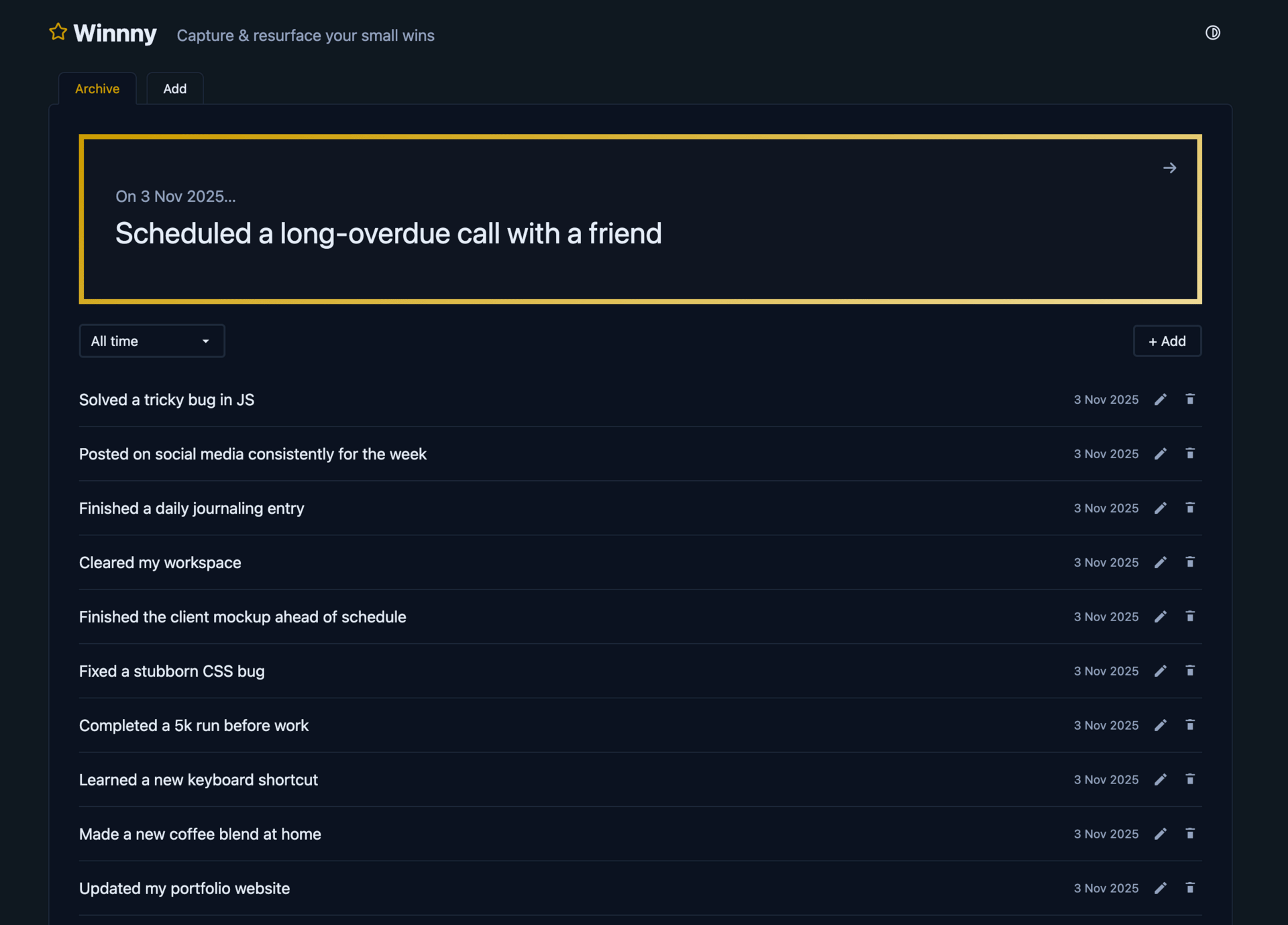This screenshot has height=925, width=1288.
Task: Click the Winnny star logo icon
Action: [58, 32]
